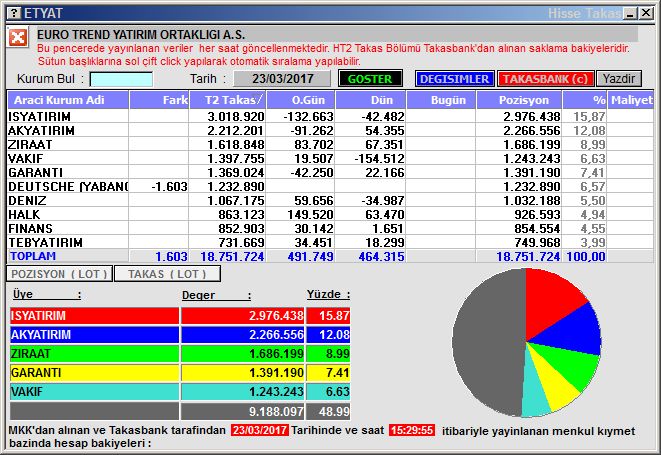Select the DEUTSCHE (YABANCI) row name
Image resolution: width=661 pixels, height=455 pixels.
[x=68, y=186]
